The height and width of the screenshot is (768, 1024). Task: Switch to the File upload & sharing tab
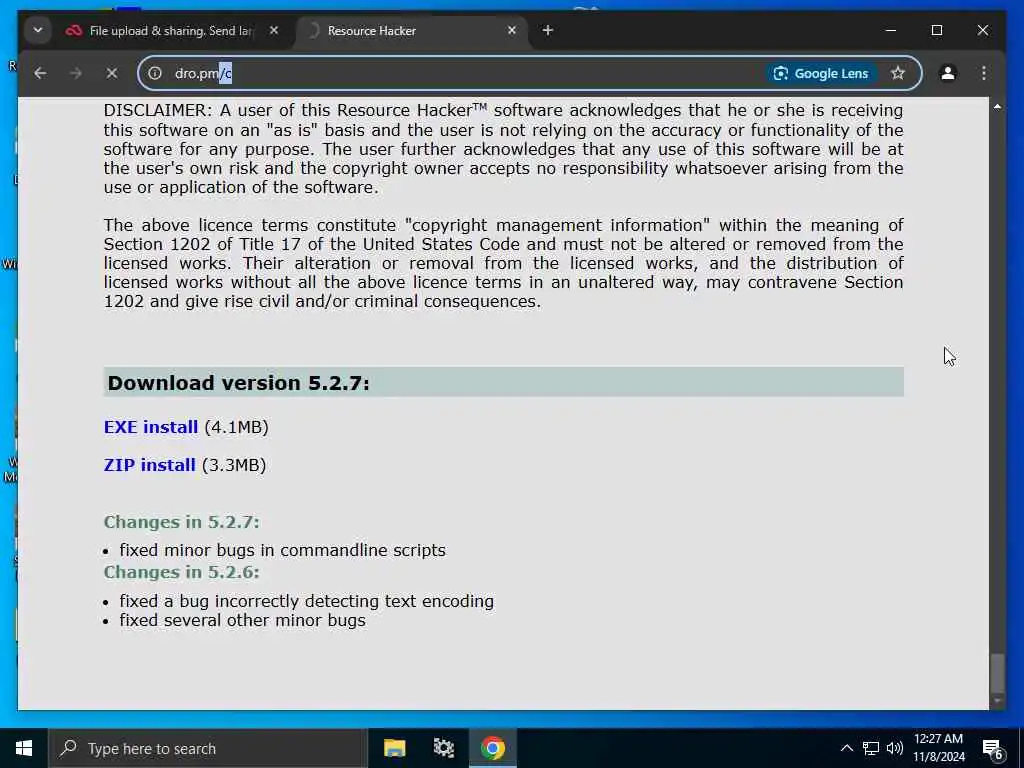click(x=171, y=31)
